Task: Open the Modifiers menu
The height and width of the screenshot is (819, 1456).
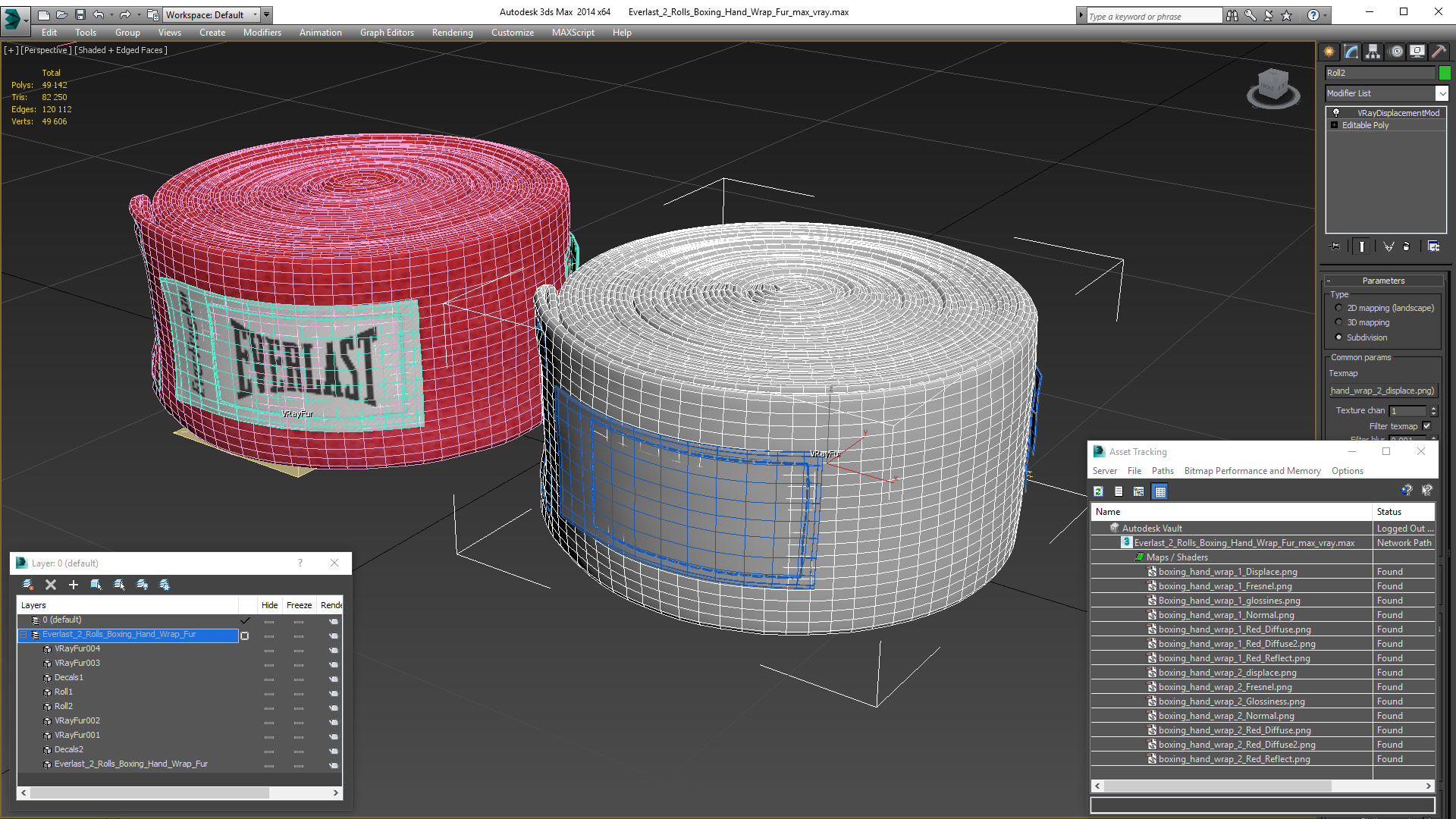Action: point(262,33)
